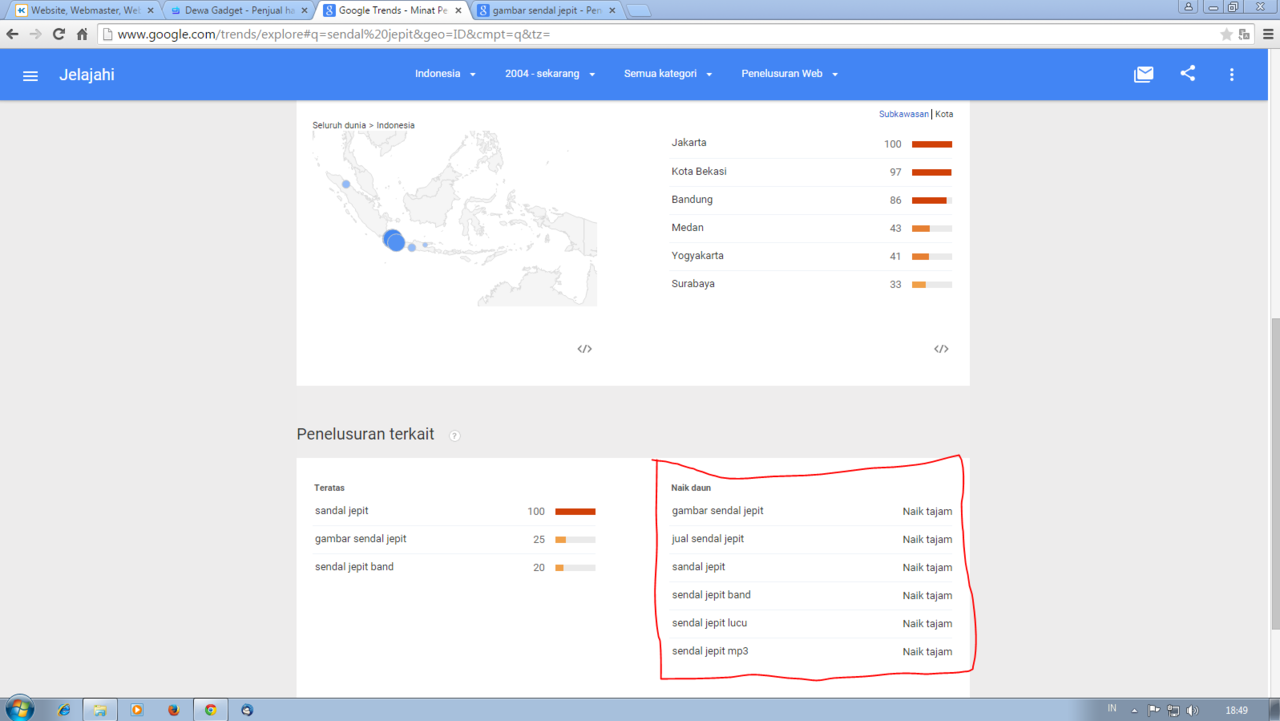Screen dimensions: 1280x721
Task: Click the share icon in the header
Action: (x=1187, y=74)
